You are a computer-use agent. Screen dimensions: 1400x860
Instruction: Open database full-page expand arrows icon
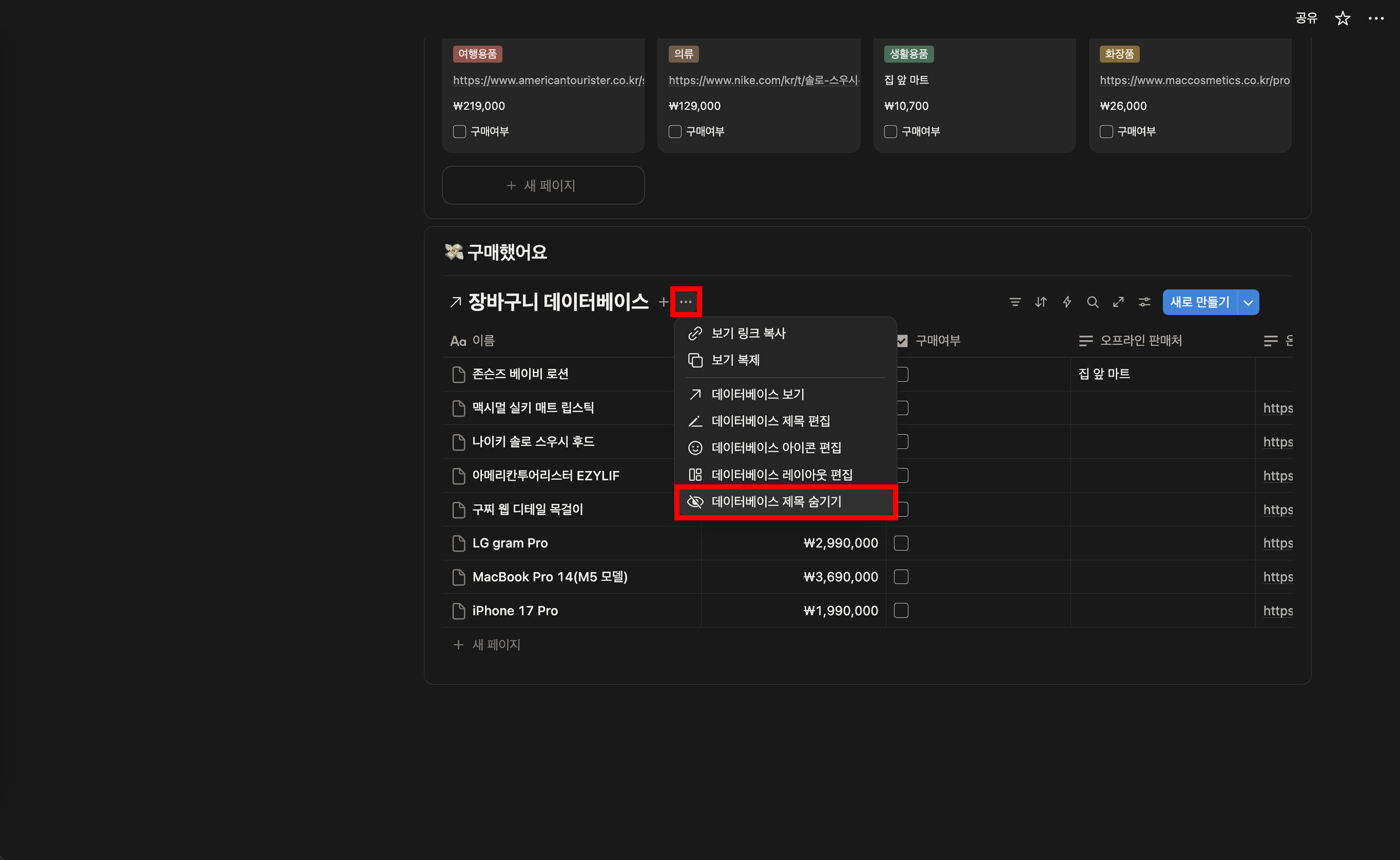pyautogui.click(x=1118, y=302)
